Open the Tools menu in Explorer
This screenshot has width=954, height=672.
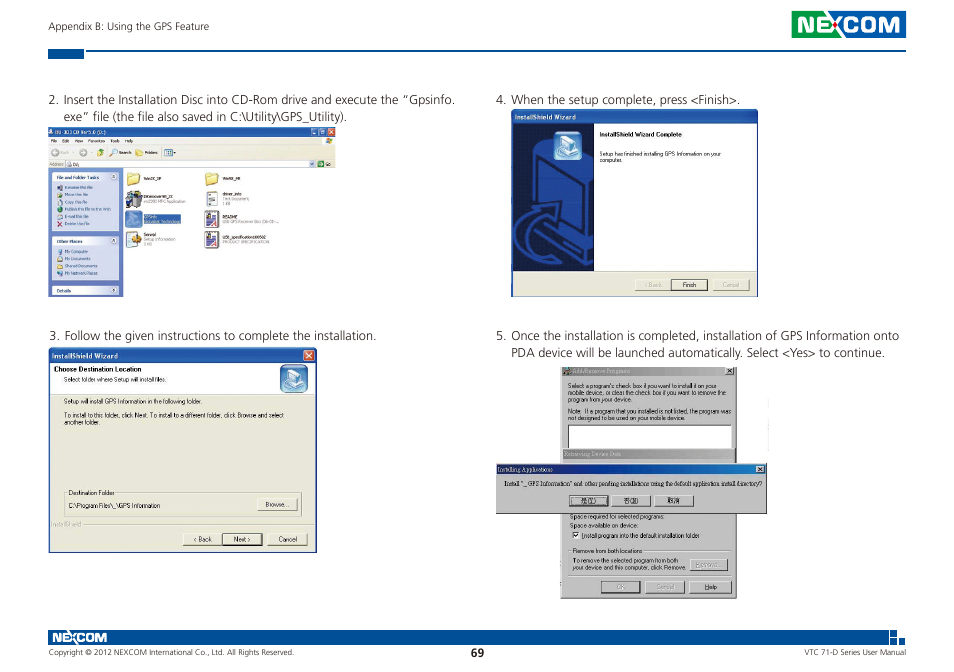click(115, 141)
